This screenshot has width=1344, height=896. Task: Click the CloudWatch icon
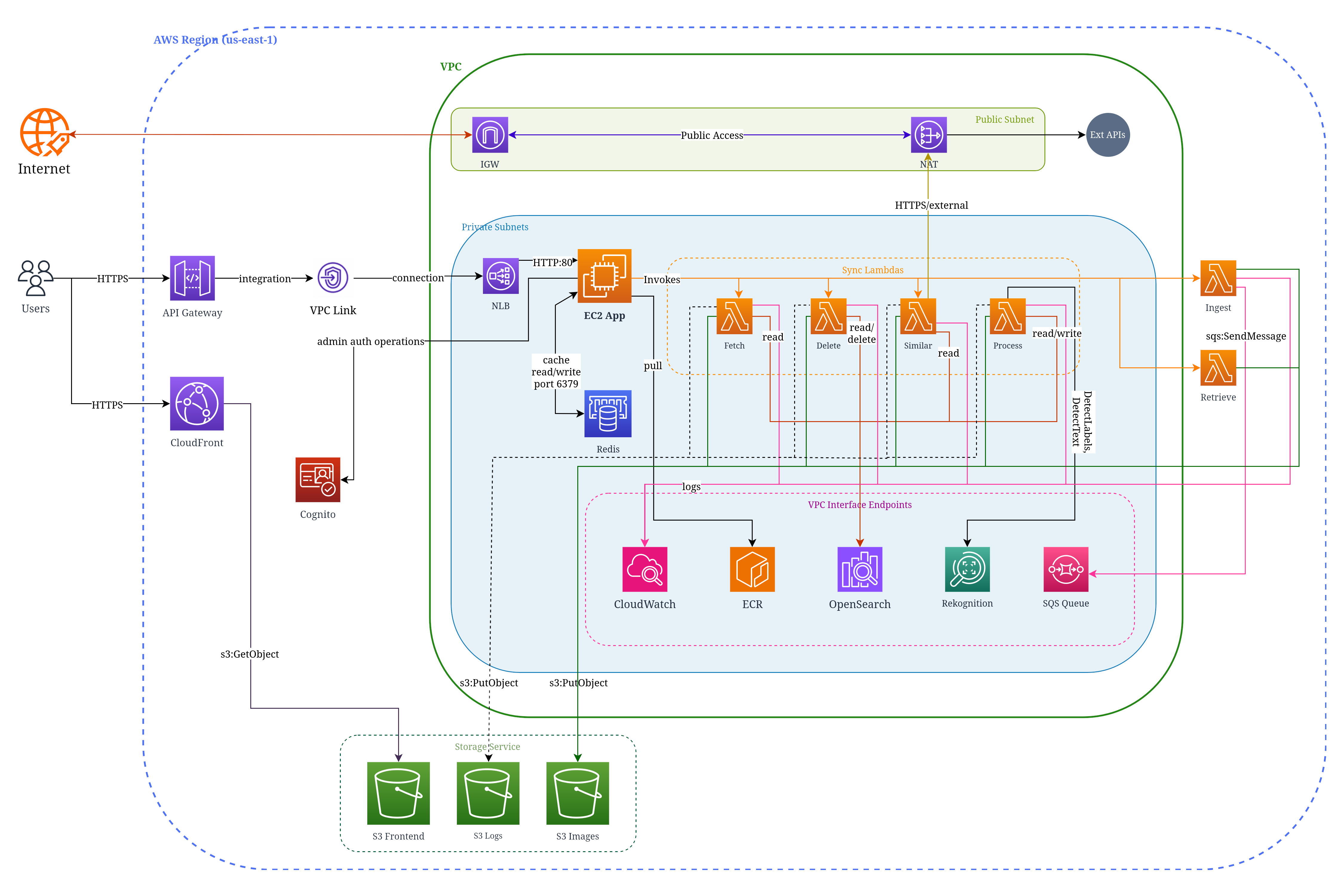[645, 569]
